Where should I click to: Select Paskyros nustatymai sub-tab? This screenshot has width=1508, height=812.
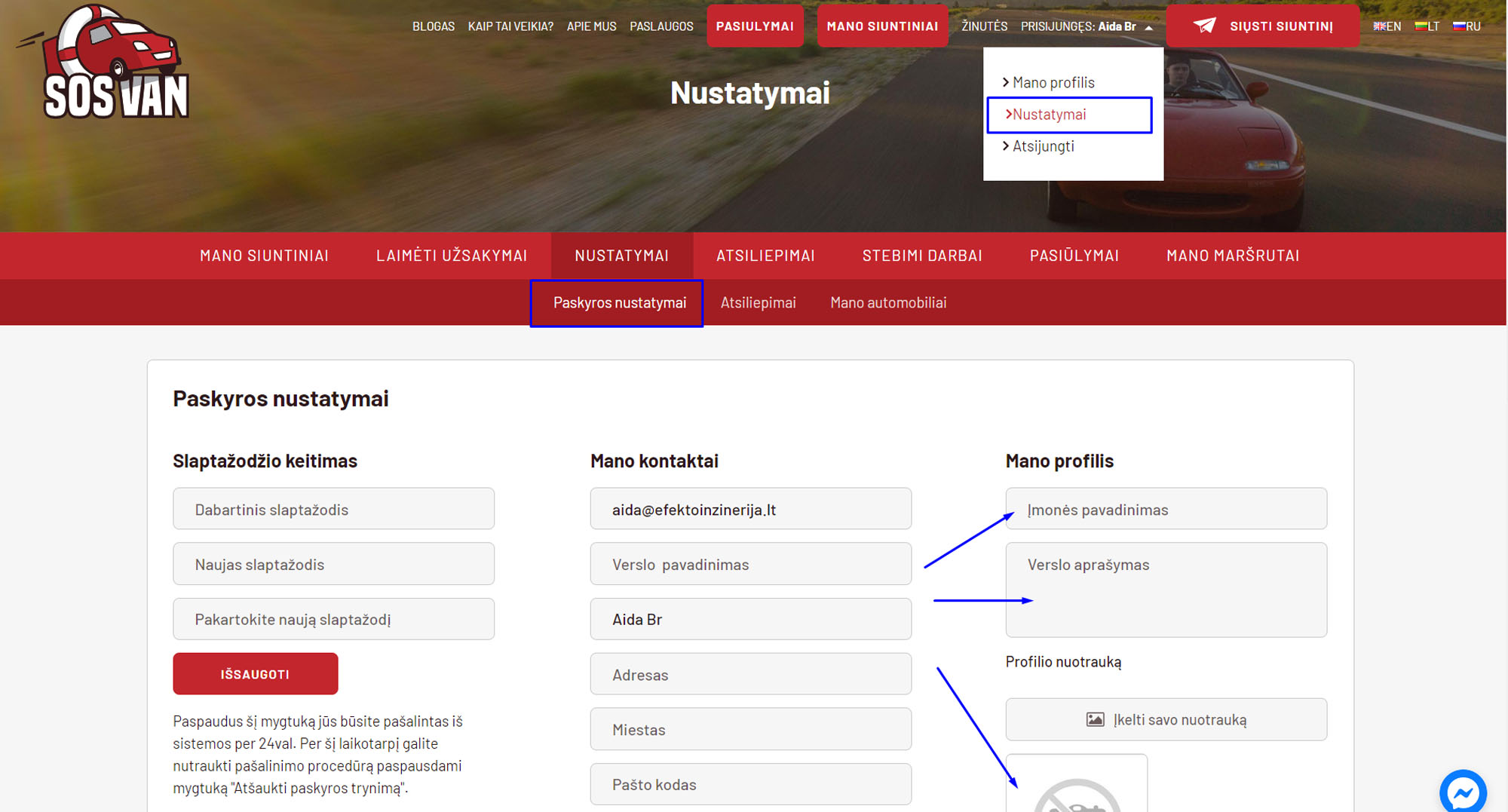pos(619,303)
